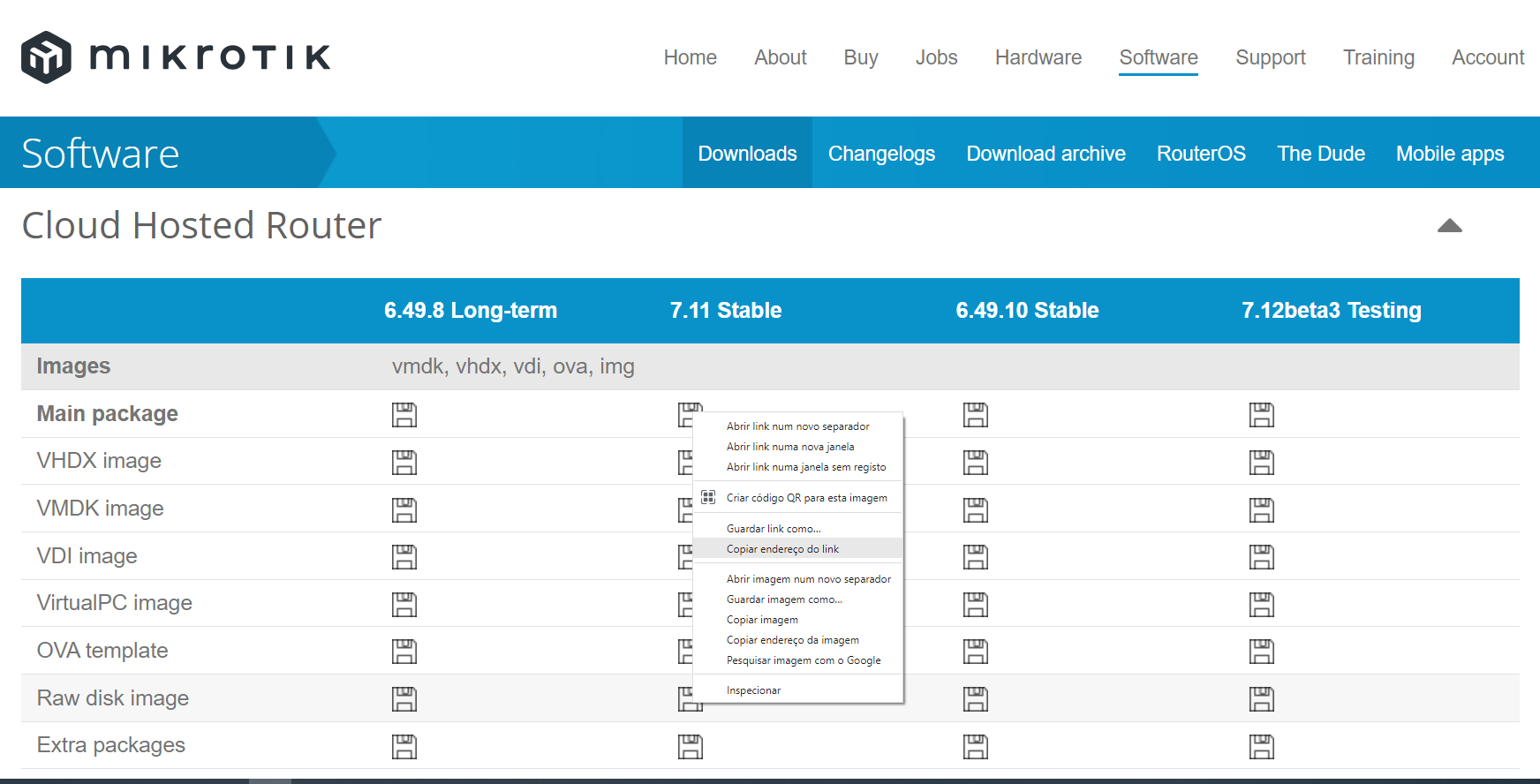Select 'Abrir link numa nova janela'

point(798,447)
